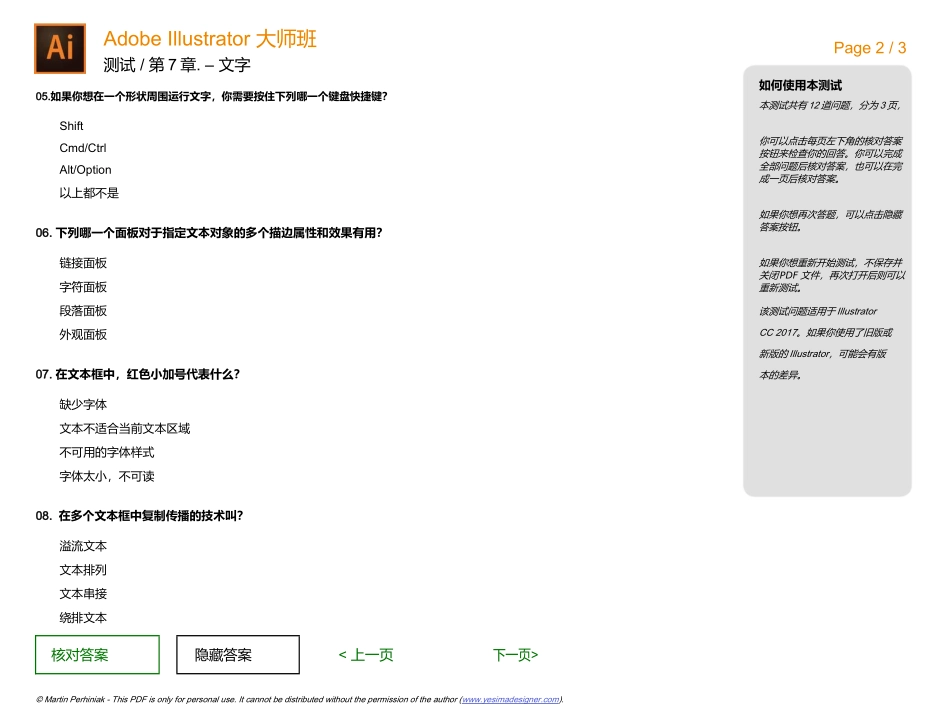Select answer Shift for question 05
950x713 pixels.
point(70,125)
